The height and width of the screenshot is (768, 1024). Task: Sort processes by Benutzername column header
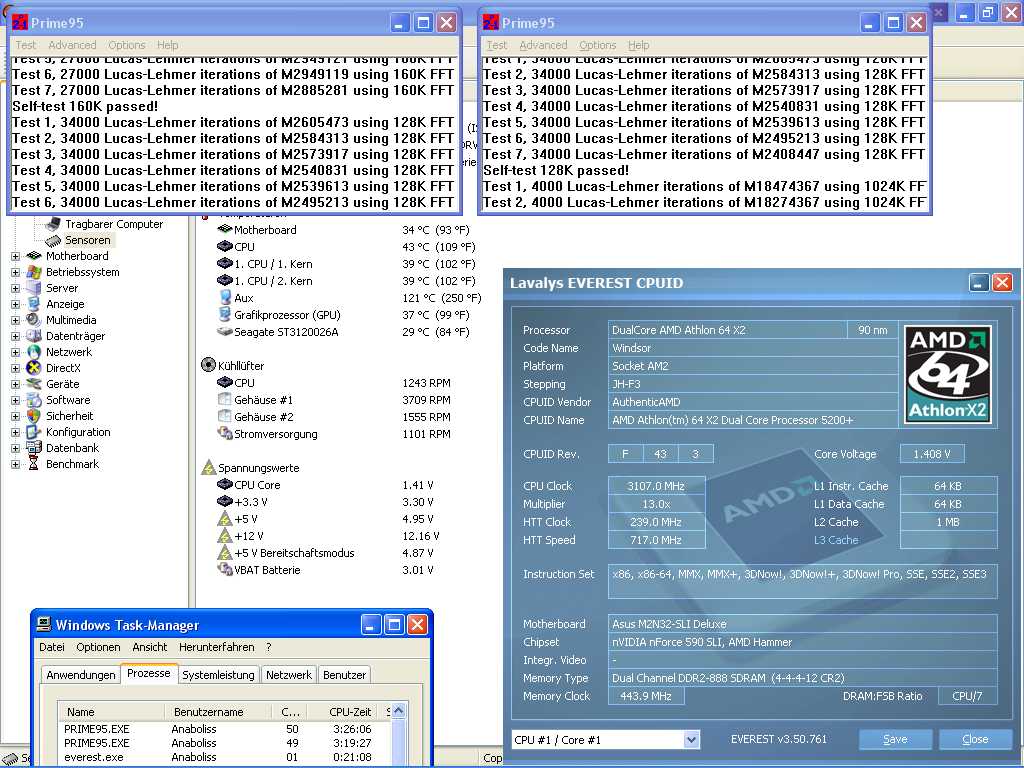(x=218, y=712)
